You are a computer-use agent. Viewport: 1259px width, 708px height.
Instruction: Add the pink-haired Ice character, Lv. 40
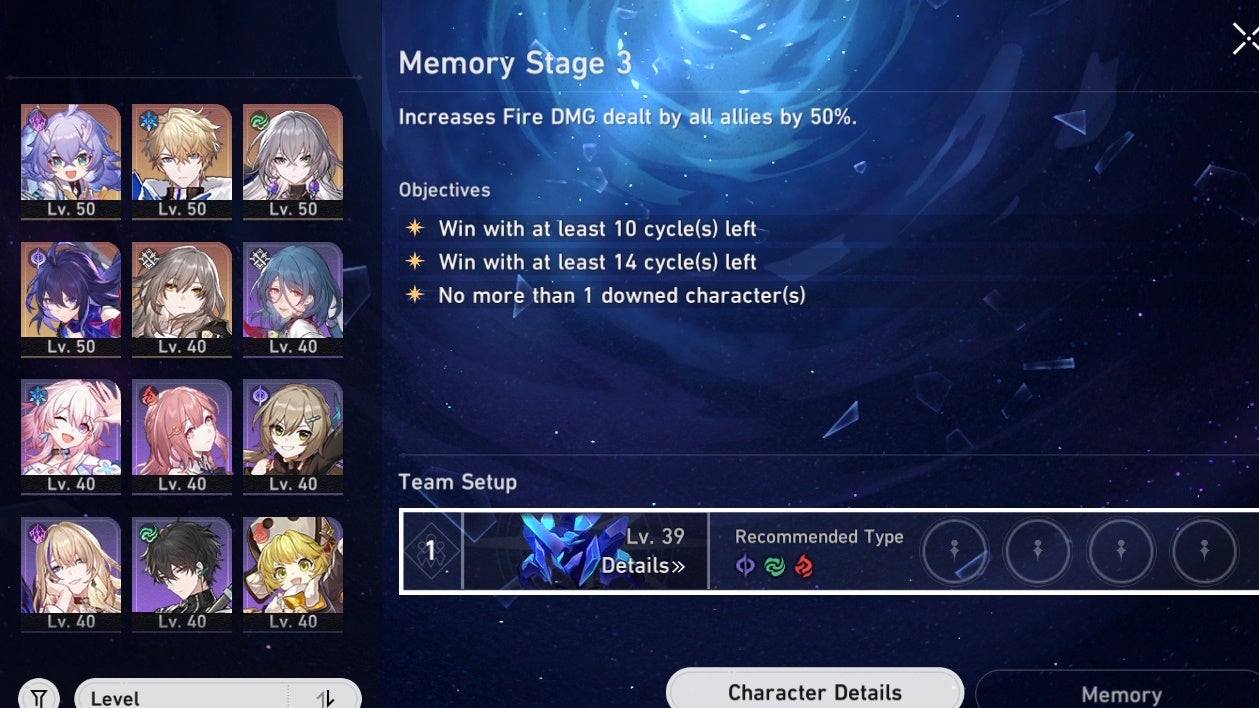(71, 437)
